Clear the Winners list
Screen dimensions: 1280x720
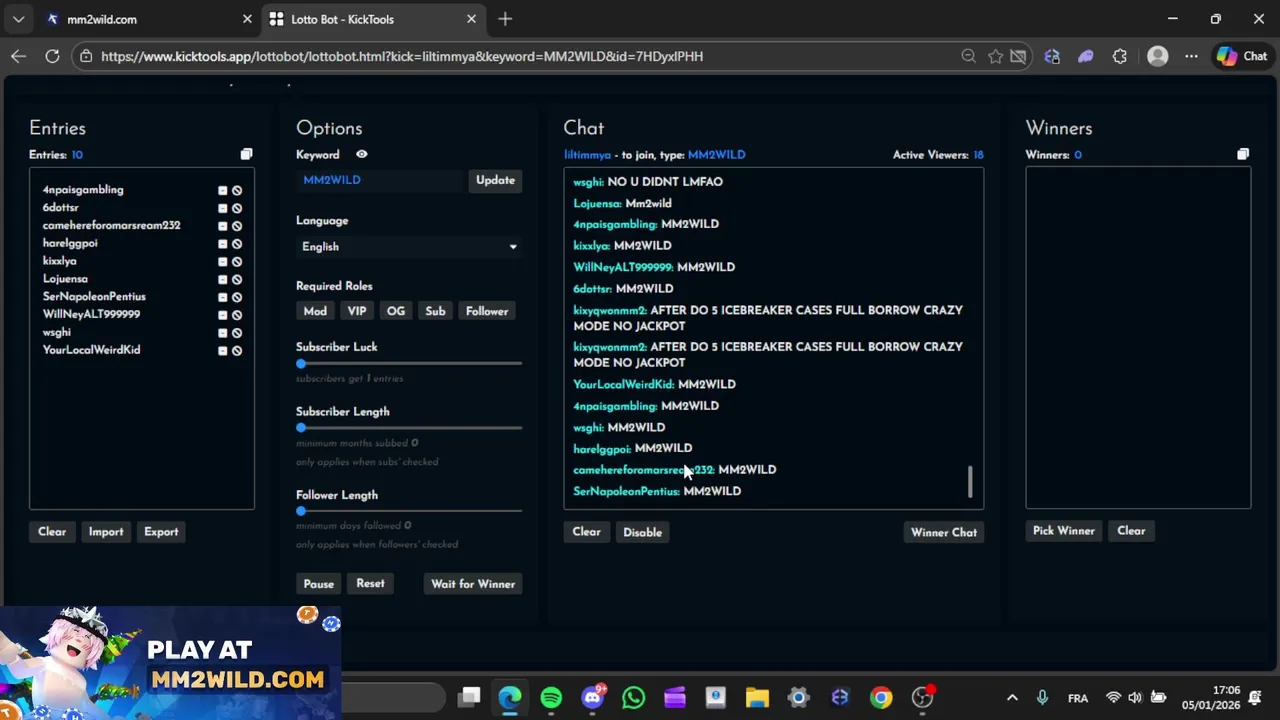(1131, 531)
